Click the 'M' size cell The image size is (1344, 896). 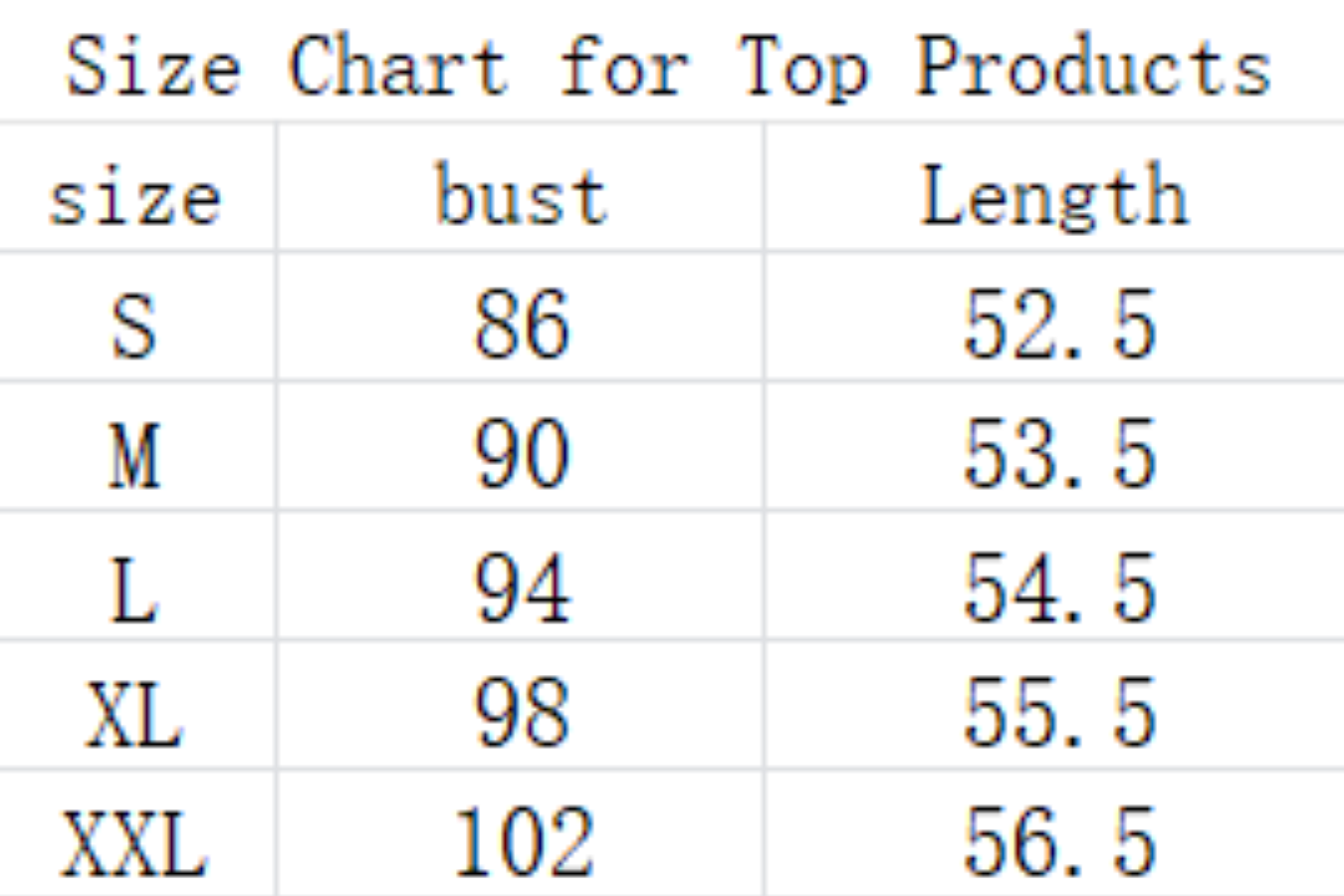click(134, 454)
